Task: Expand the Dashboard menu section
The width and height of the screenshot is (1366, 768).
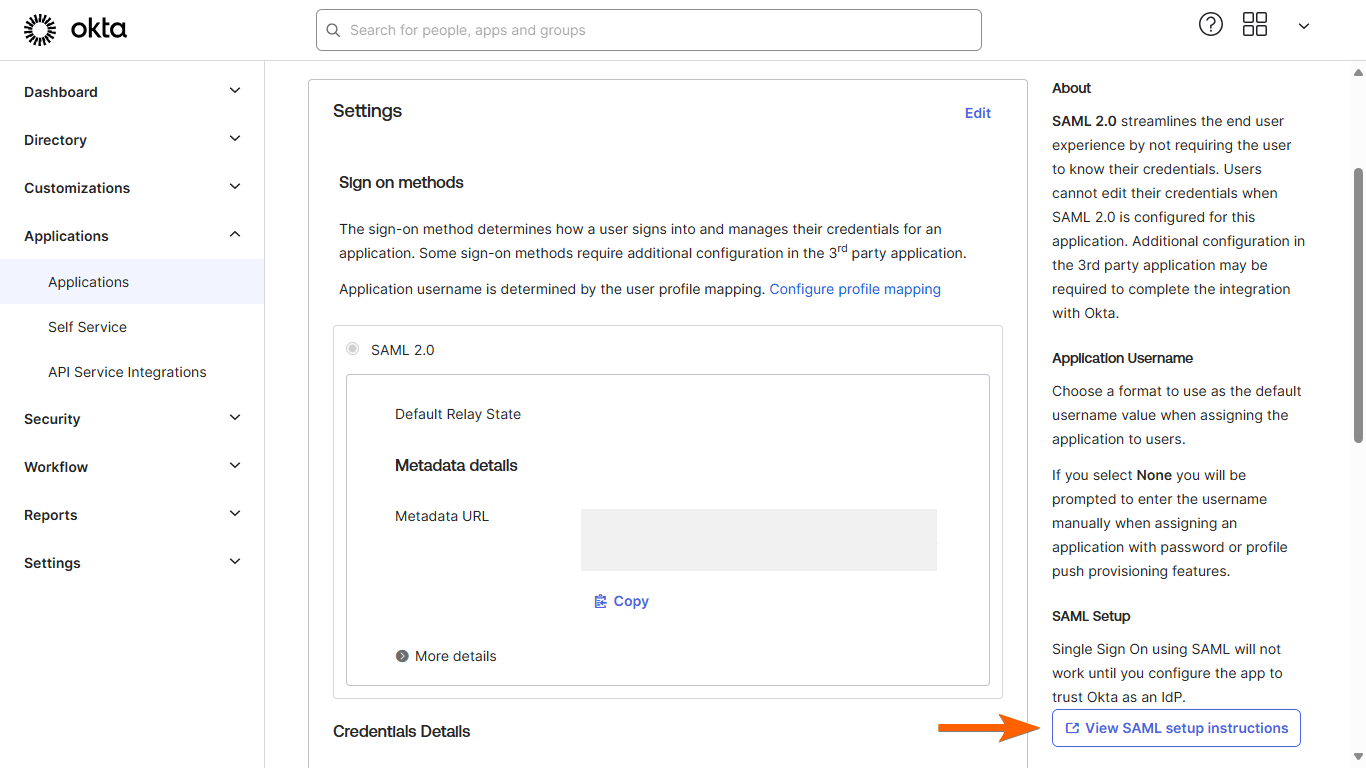Action: coord(235,91)
